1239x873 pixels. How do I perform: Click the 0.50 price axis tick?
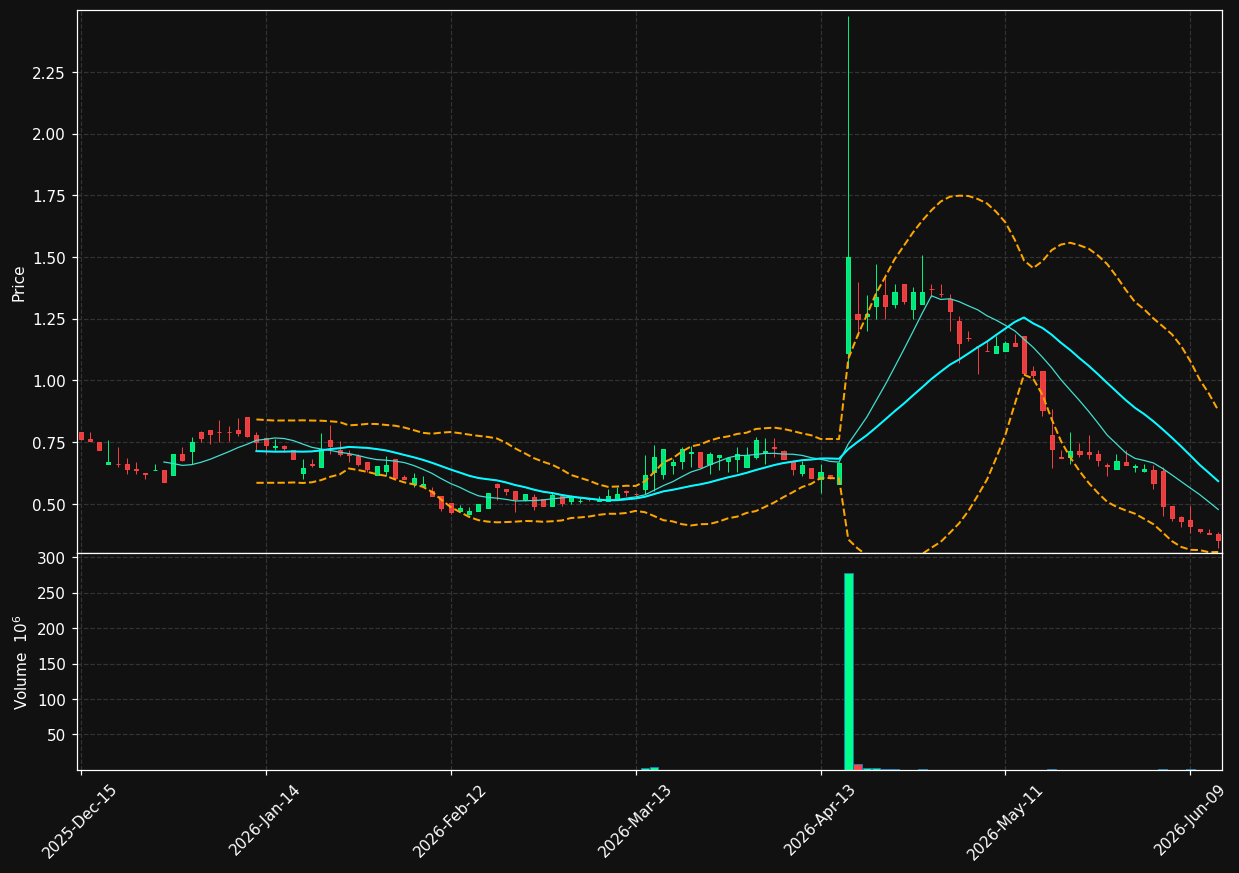51,505
